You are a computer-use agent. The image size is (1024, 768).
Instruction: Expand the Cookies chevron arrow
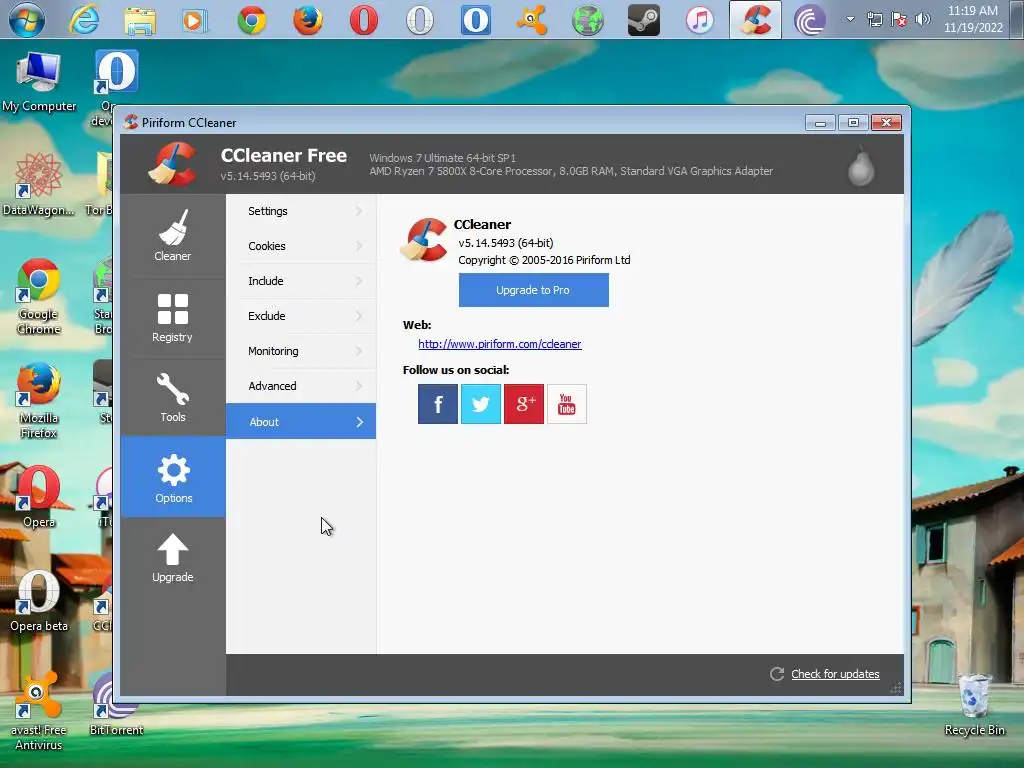click(x=359, y=246)
